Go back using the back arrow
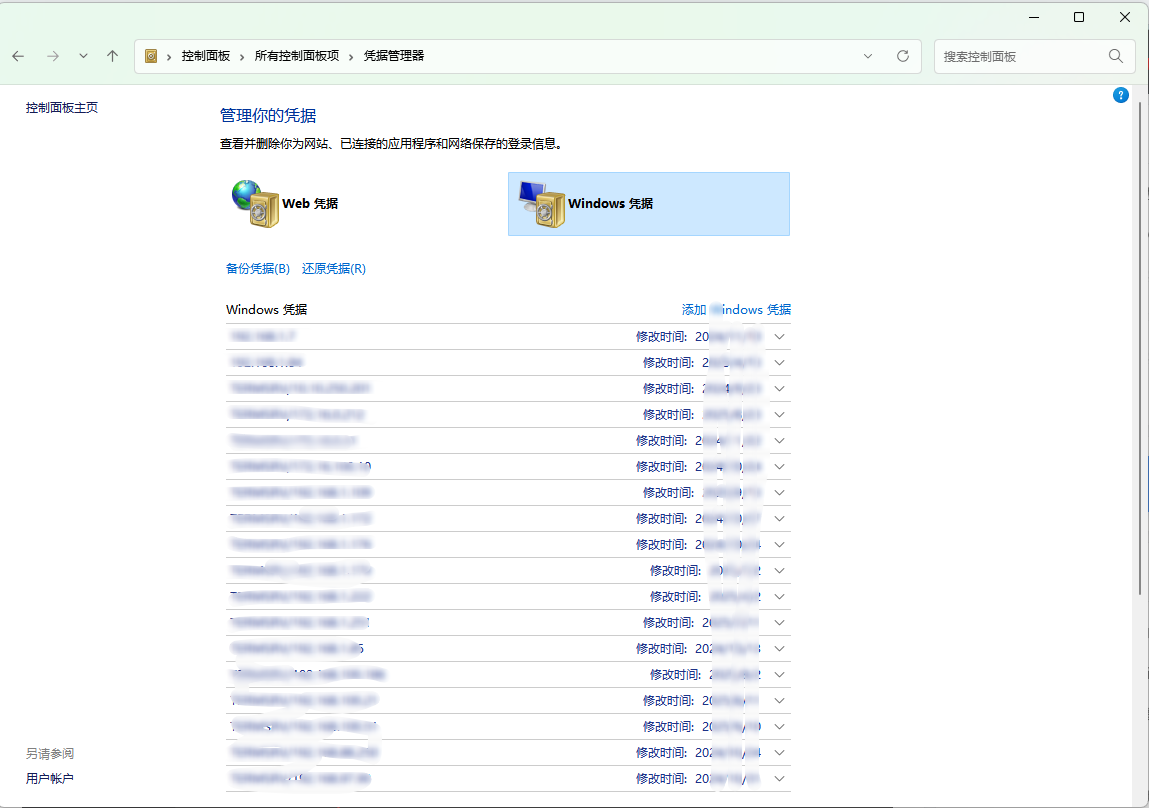 [18, 56]
